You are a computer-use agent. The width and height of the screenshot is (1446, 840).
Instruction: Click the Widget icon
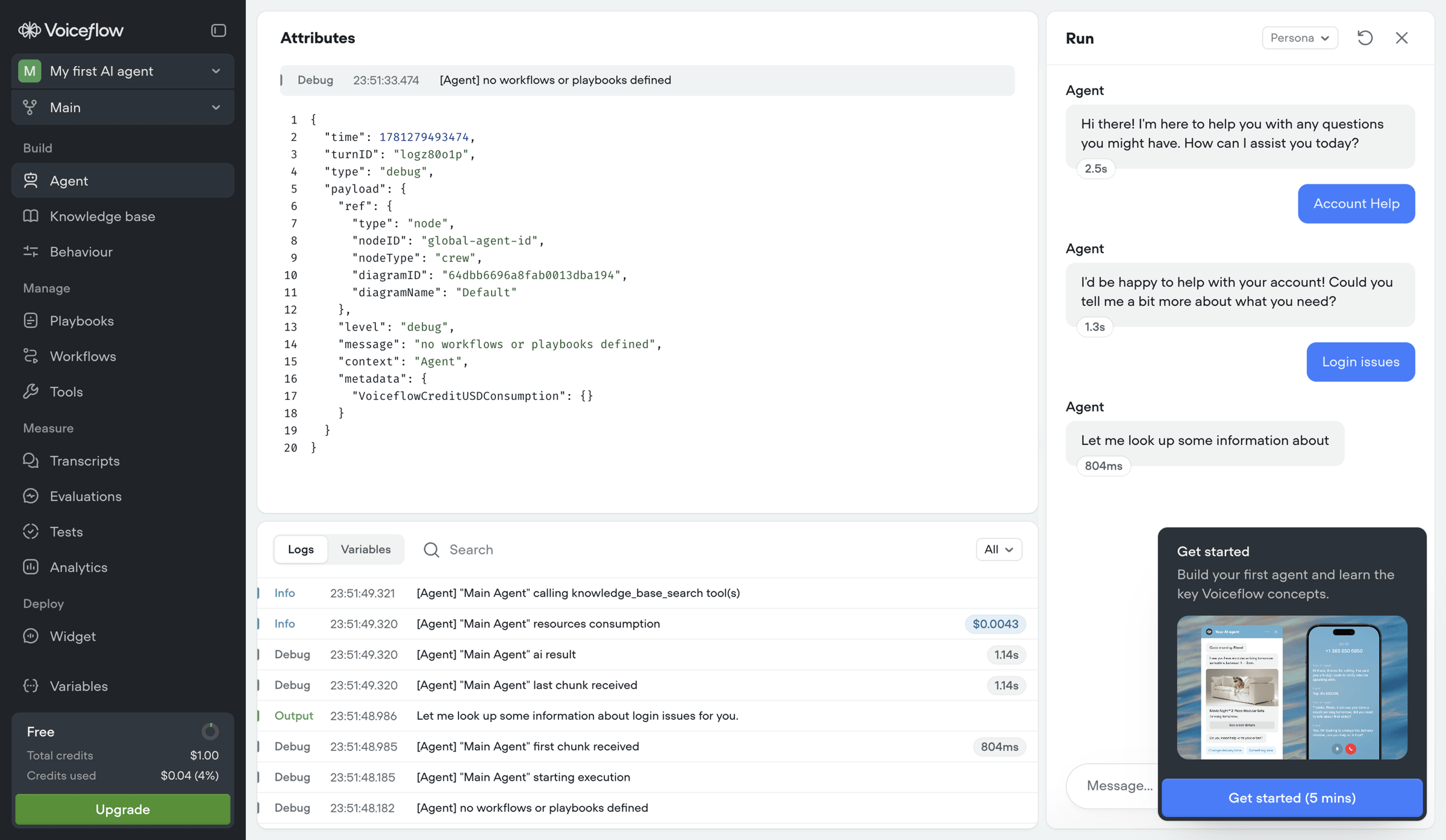click(x=31, y=636)
